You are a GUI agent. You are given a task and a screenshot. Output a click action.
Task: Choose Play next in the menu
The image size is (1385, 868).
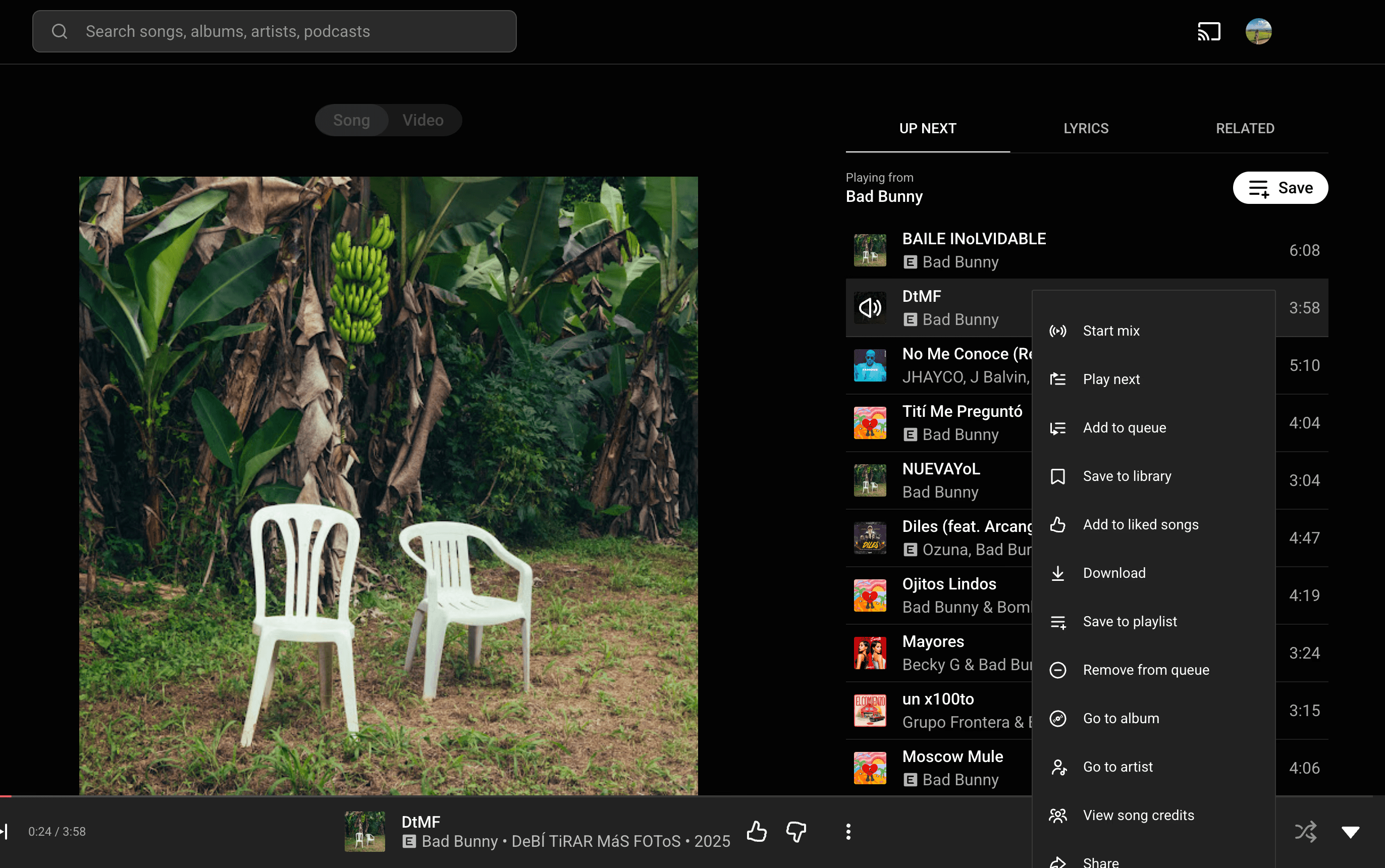1153,379
